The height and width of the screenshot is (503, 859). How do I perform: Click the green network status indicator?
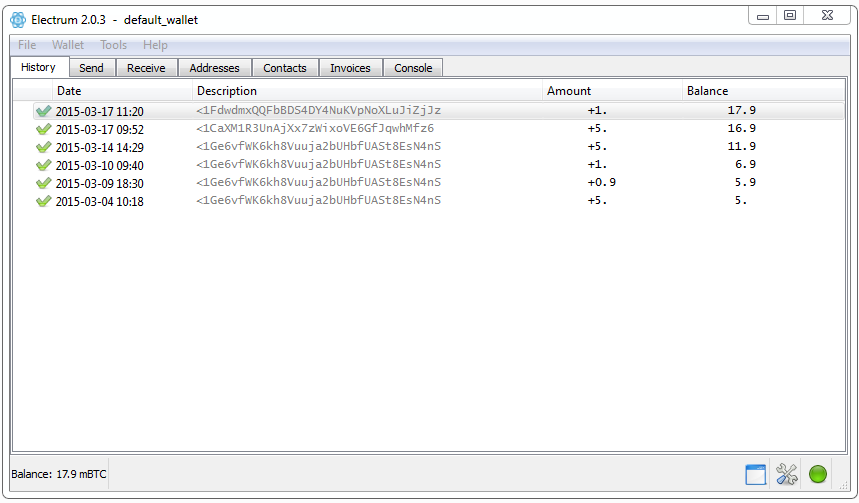(818, 475)
